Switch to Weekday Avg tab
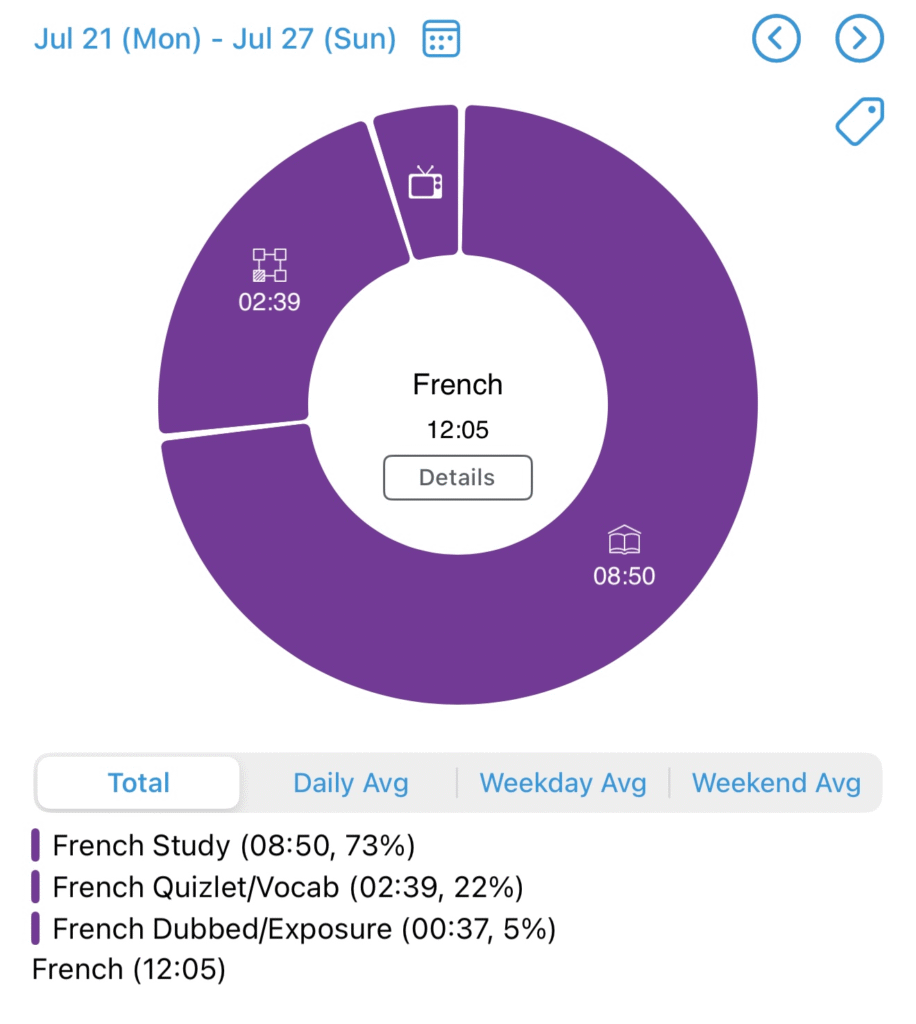 (563, 782)
